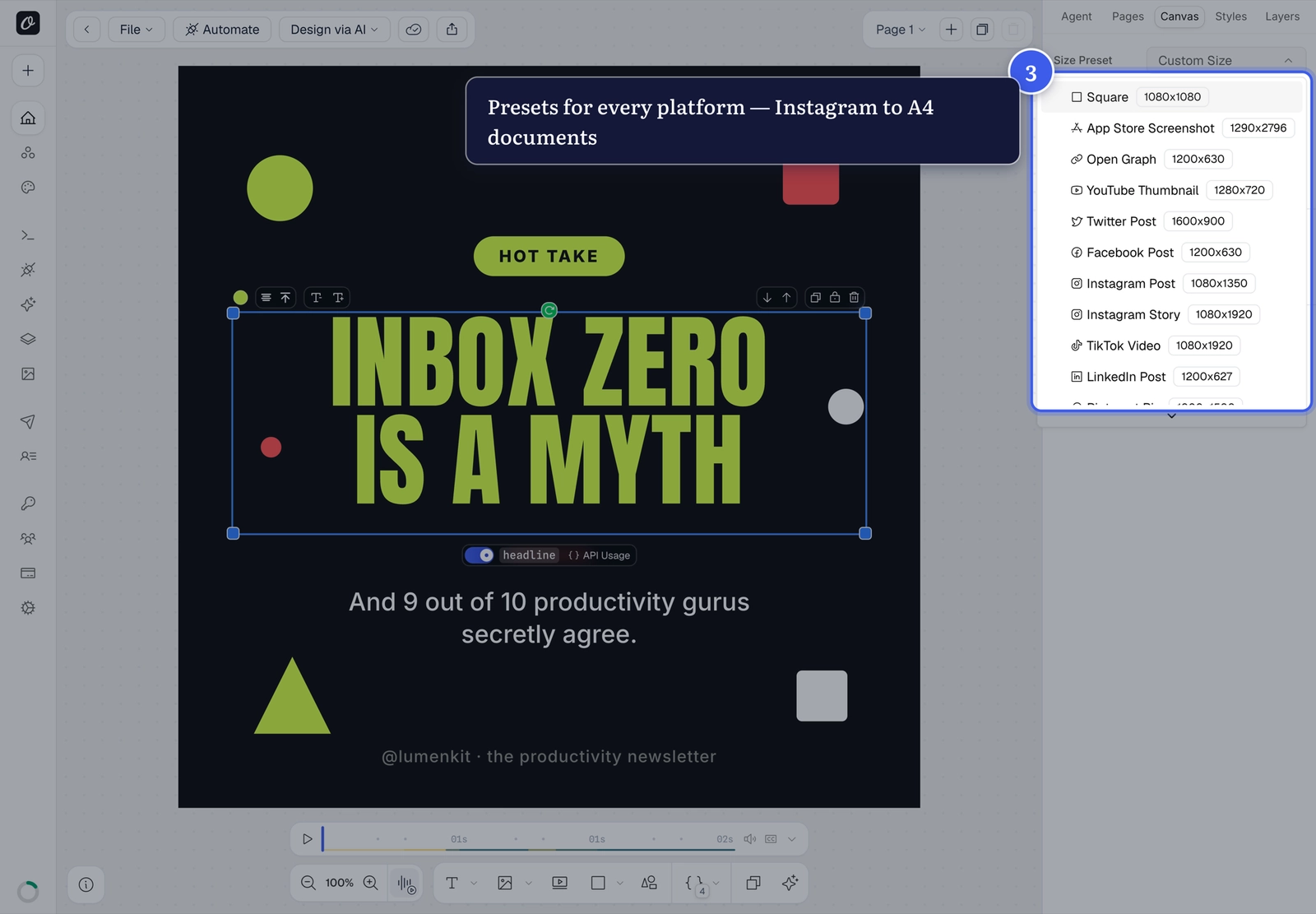The height and width of the screenshot is (914, 1316).
Task: Open the shapes library tool
Action: [x=649, y=883]
